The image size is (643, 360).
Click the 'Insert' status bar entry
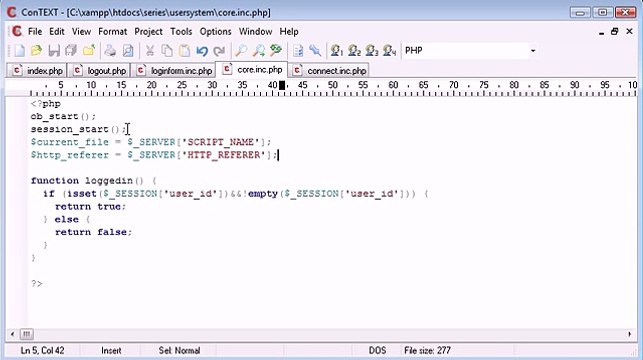111,351
